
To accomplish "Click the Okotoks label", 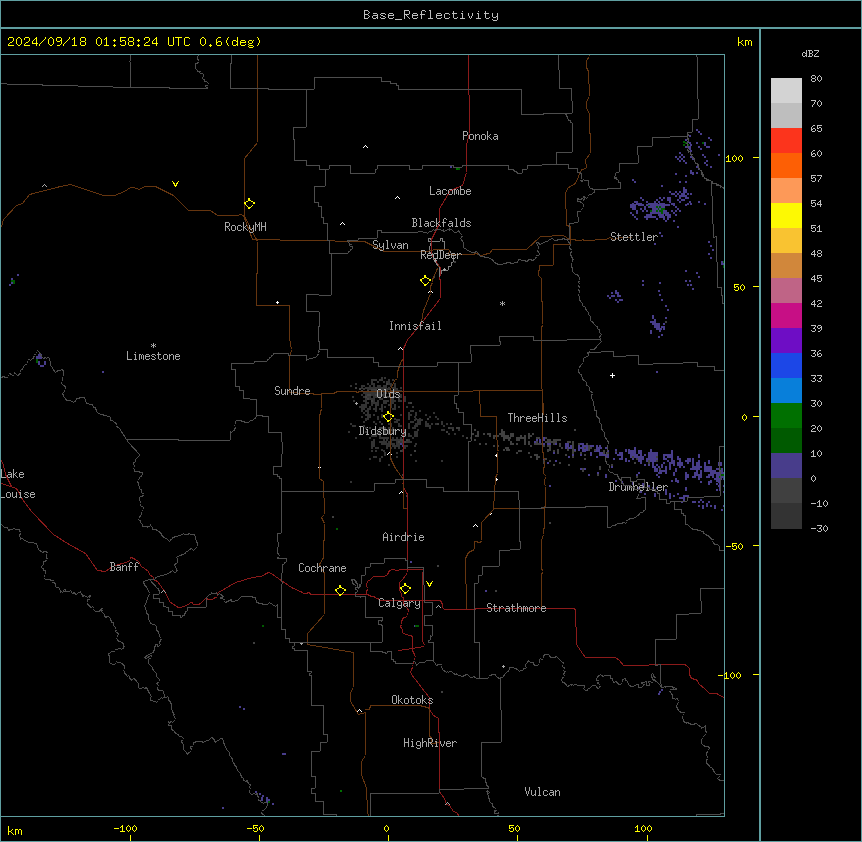I will pos(412,700).
